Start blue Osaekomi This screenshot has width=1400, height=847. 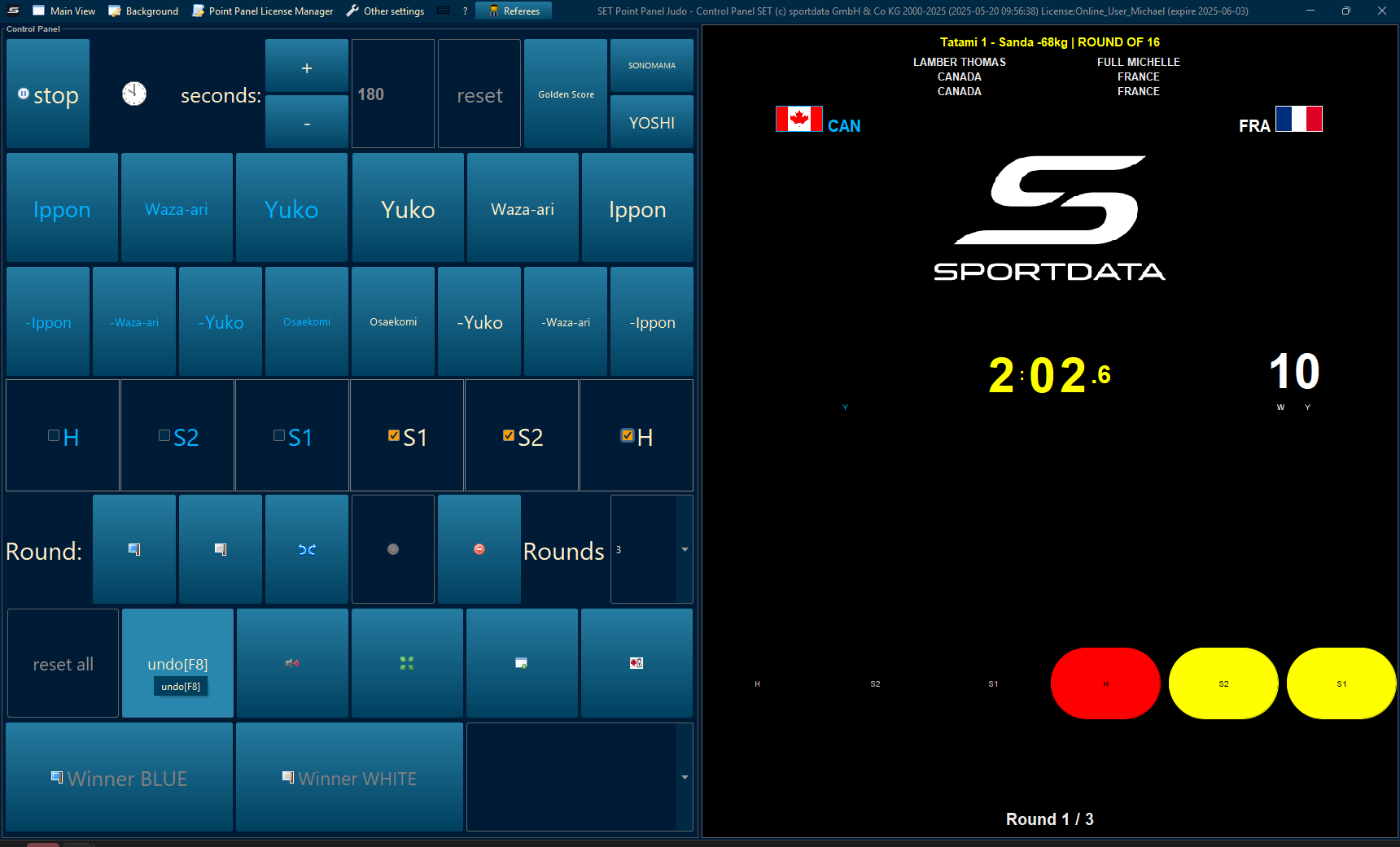pos(307,321)
